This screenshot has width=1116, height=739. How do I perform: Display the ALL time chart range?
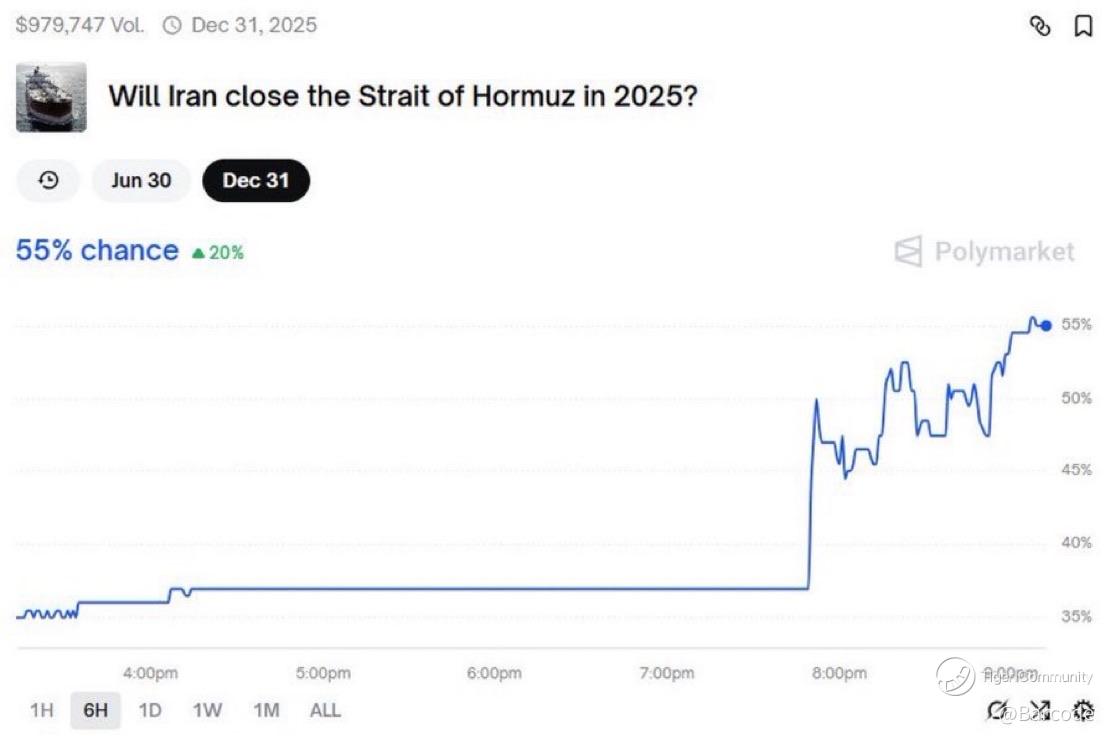325,711
